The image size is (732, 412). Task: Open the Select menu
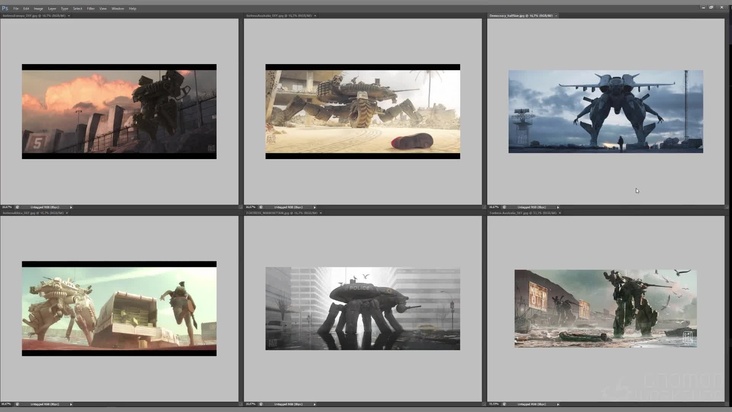[x=77, y=8]
